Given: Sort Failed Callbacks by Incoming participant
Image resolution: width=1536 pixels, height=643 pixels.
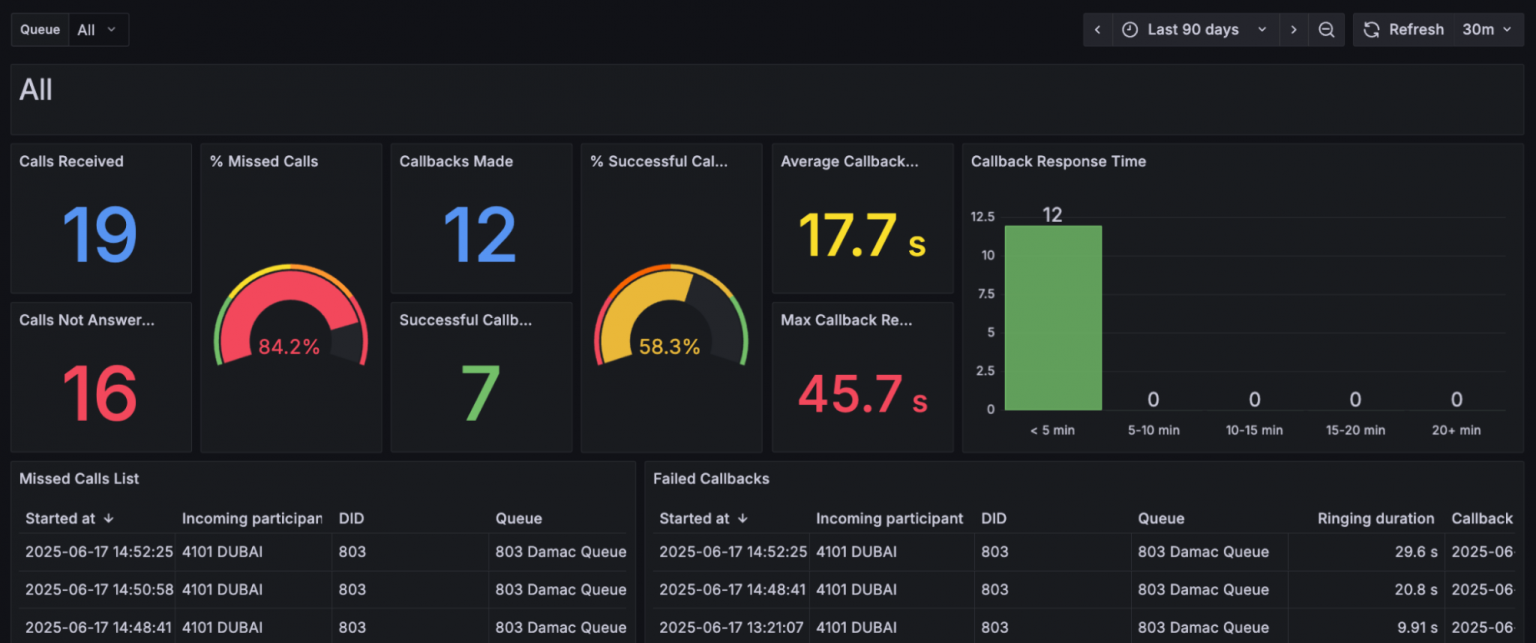Looking at the screenshot, I should tap(890, 518).
